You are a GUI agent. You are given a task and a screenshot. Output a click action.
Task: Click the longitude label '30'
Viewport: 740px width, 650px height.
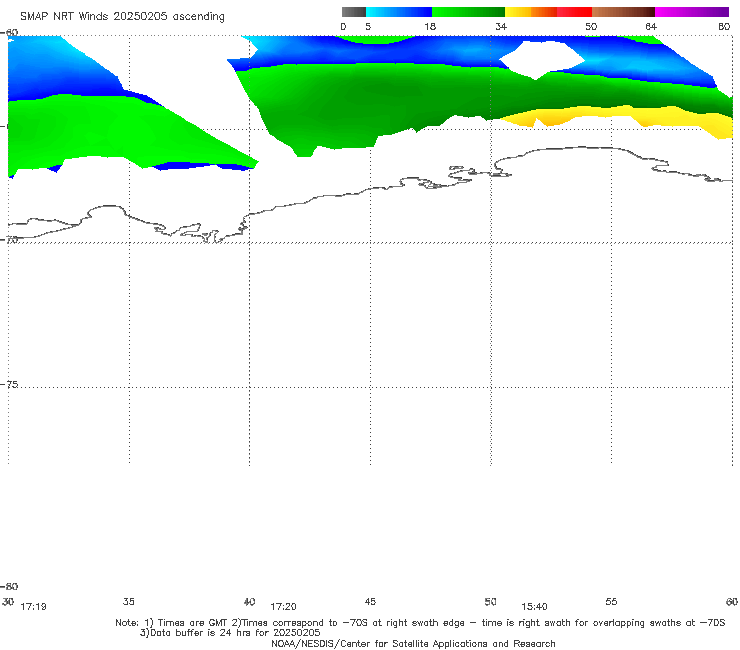[x=8, y=602]
